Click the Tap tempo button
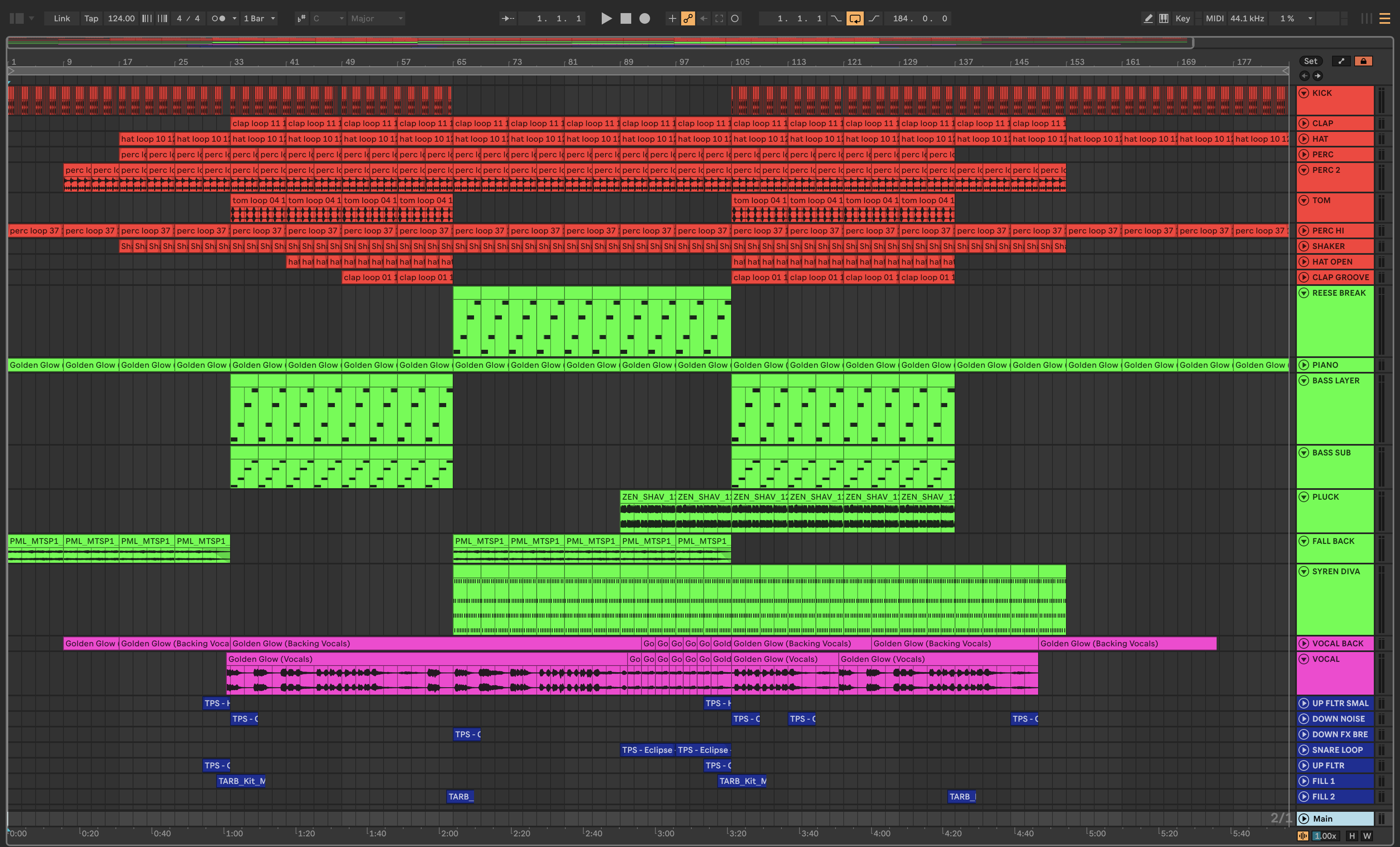 pos(91,19)
